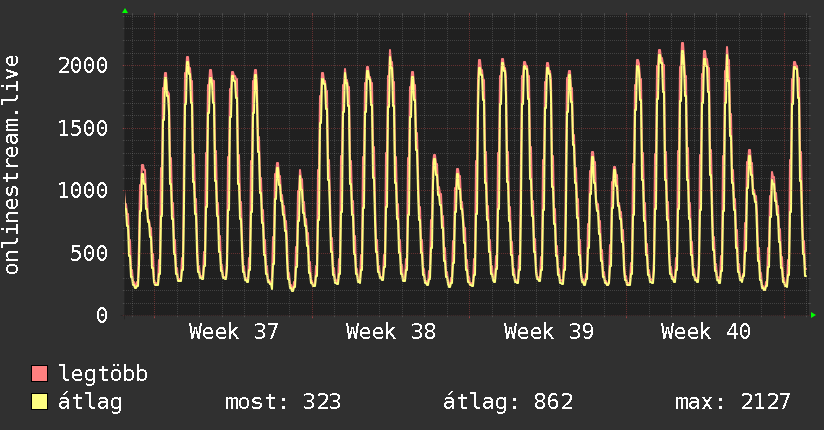824x430 pixels.
Task: Click the 'most: 323' current value
Action: pyautogui.click(x=283, y=402)
